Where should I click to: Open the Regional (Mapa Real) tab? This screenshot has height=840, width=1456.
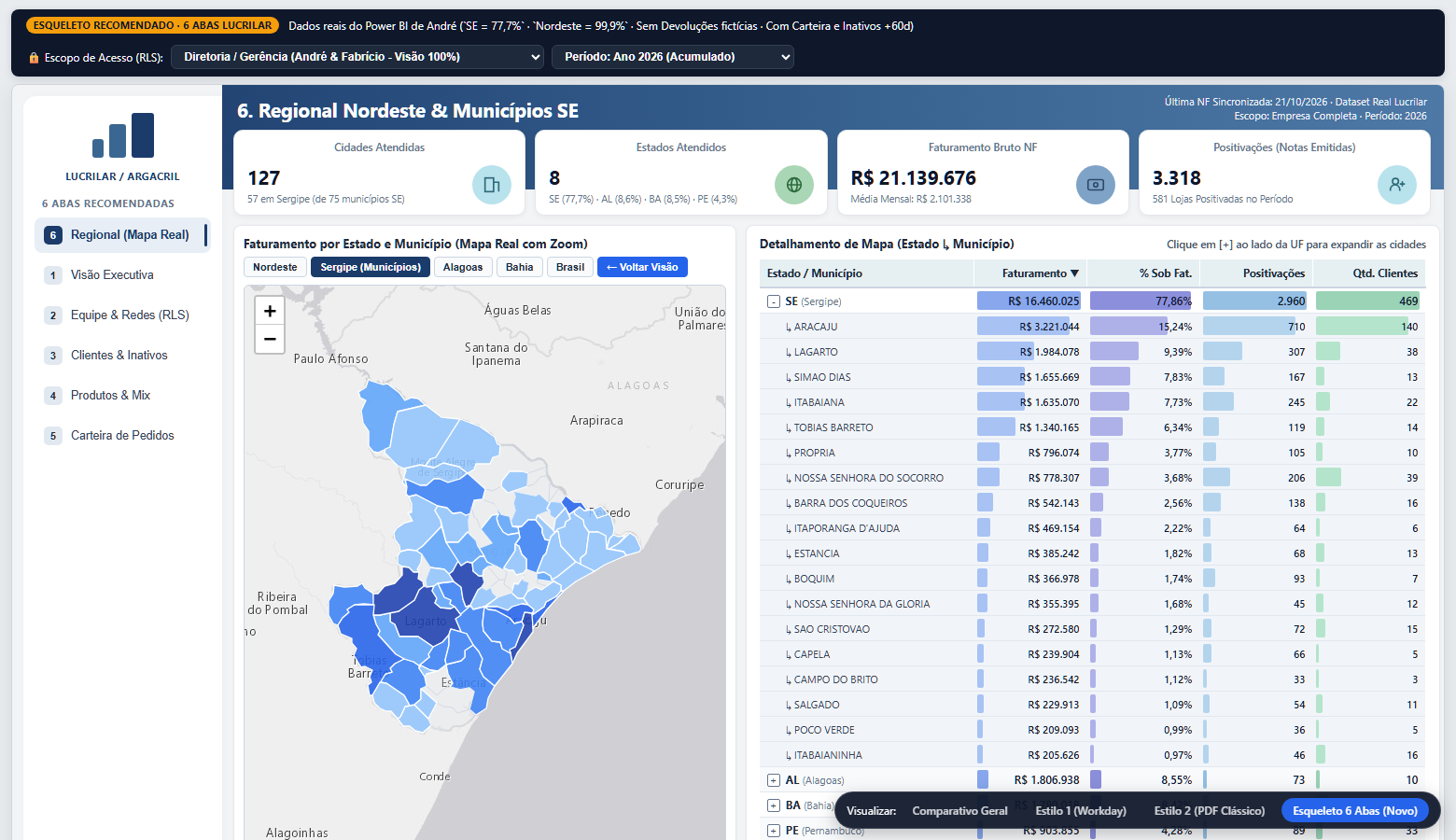coord(122,235)
